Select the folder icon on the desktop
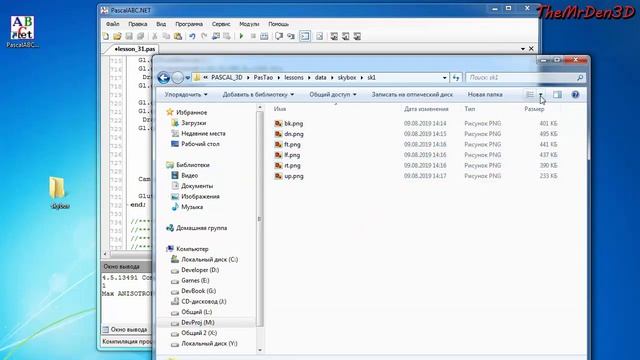 coord(58,189)
